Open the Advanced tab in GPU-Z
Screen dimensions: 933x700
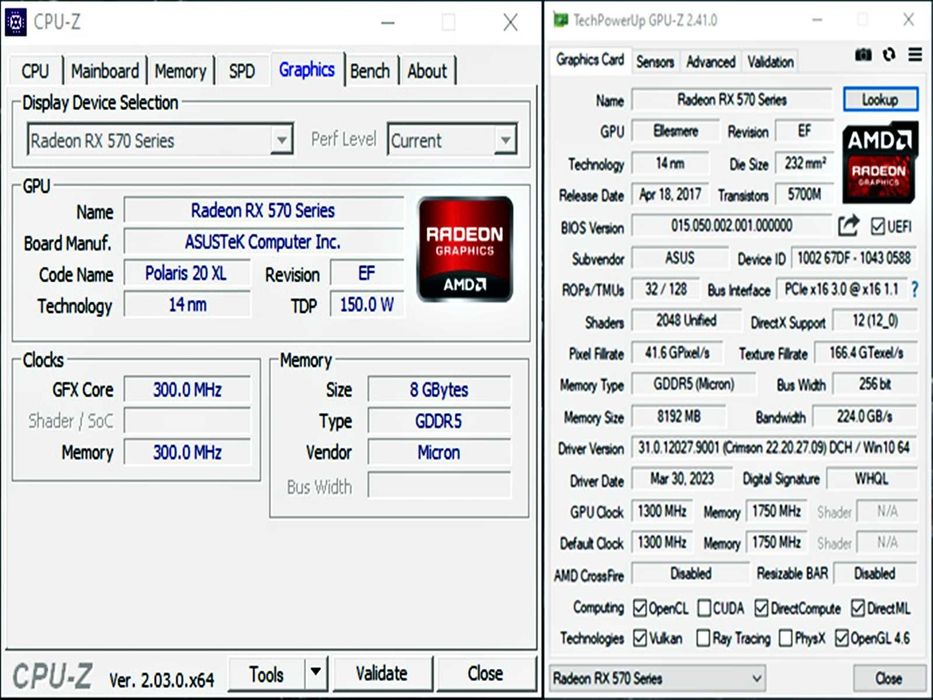[711, 61]
